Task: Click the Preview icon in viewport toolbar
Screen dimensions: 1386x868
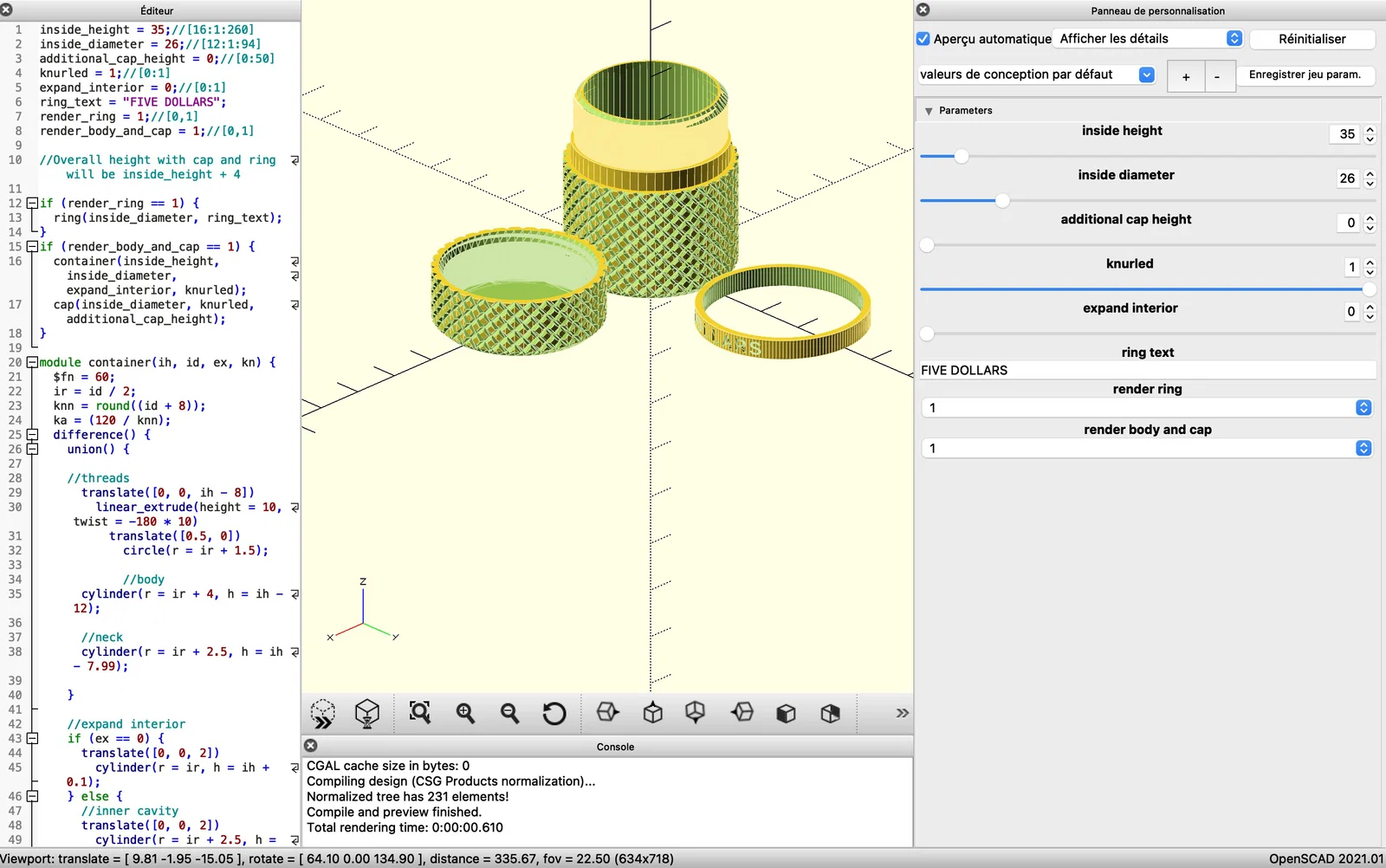Action: (x=323, y=714)
